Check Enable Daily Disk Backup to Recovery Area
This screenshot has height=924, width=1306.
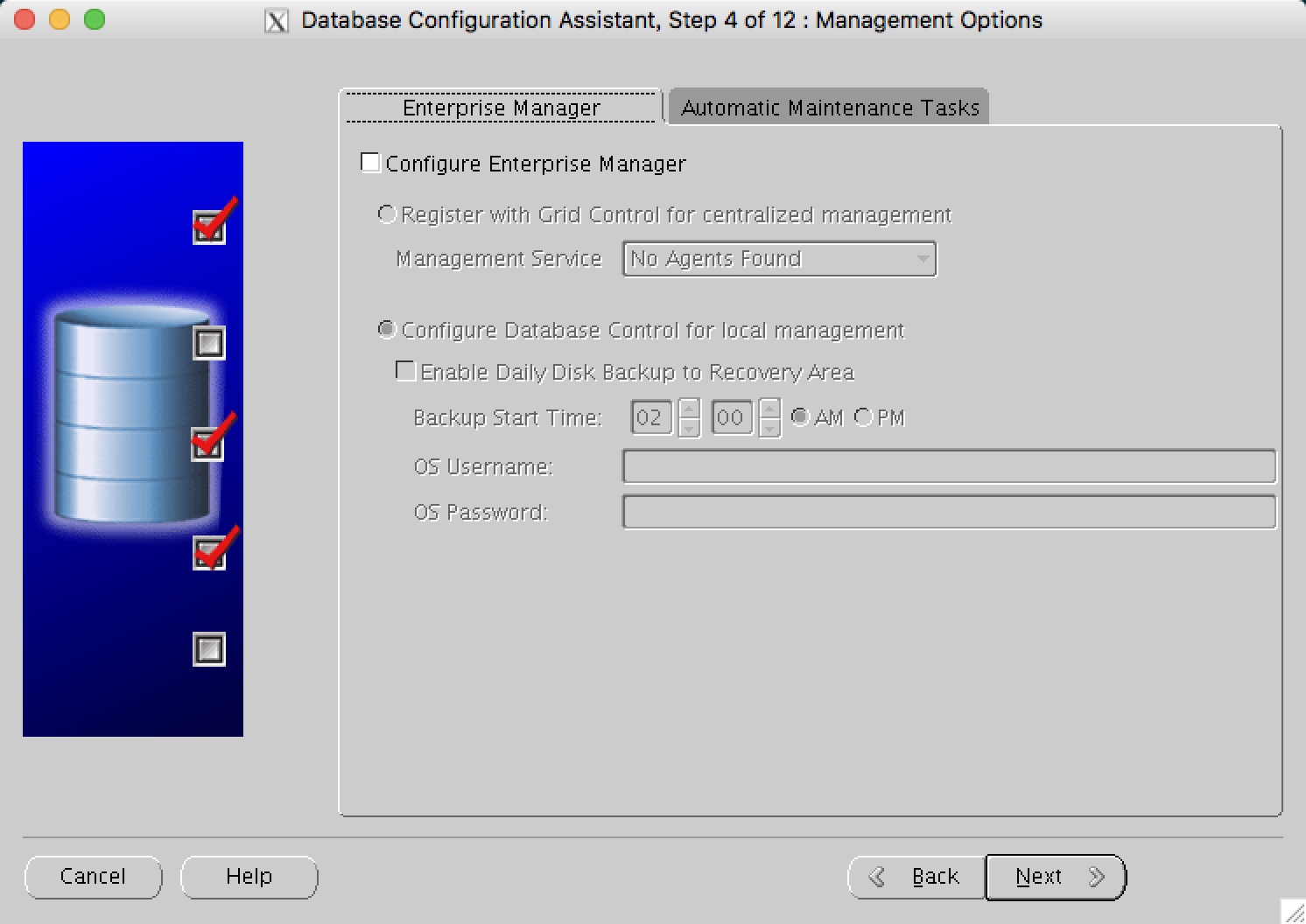tap(406, 371)
